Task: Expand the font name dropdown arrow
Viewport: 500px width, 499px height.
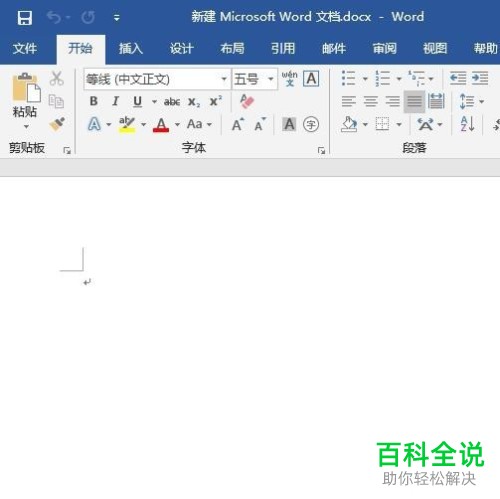Action: (224, 79)
